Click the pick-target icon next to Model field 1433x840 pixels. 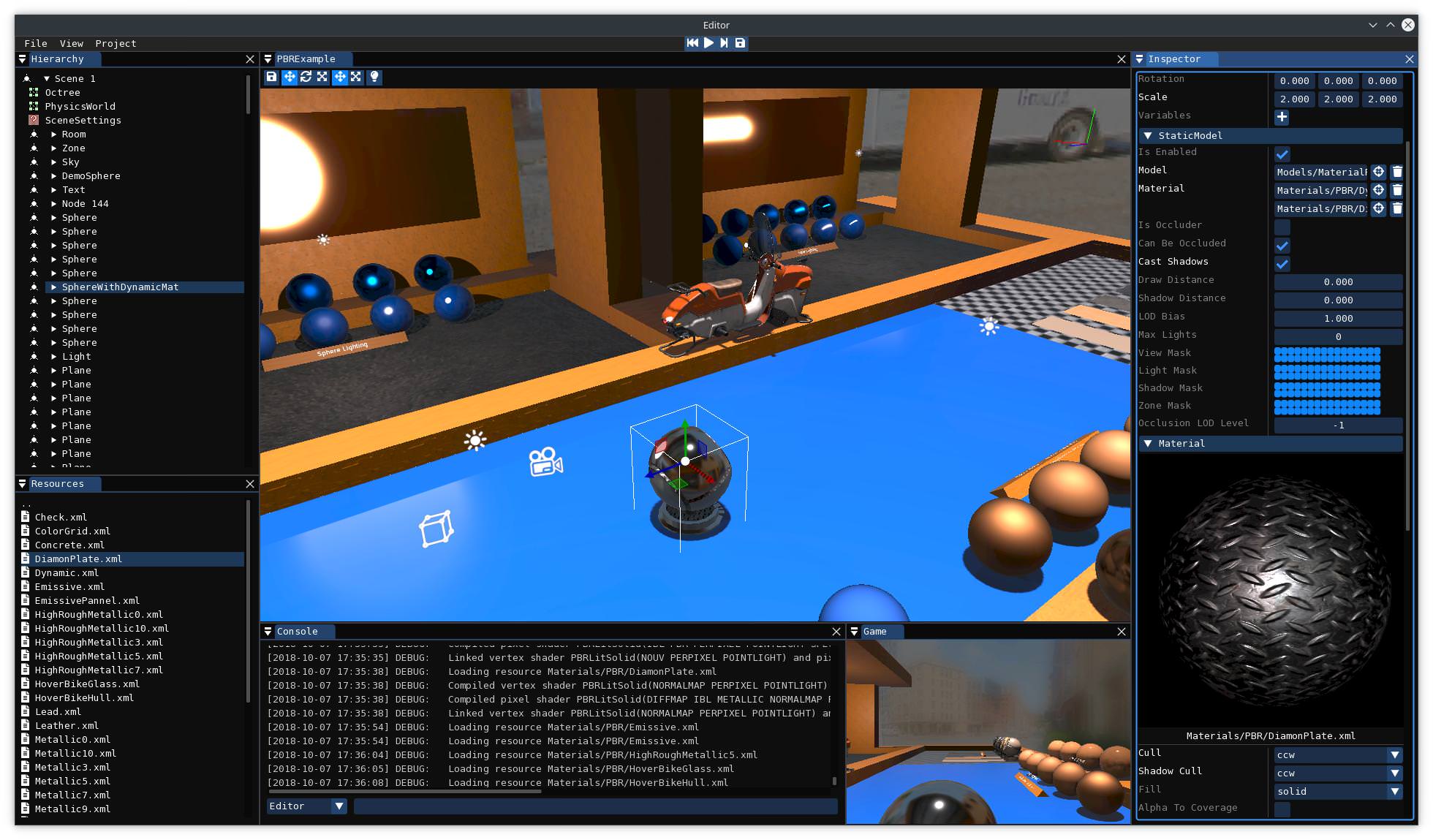pos(1377,172)
